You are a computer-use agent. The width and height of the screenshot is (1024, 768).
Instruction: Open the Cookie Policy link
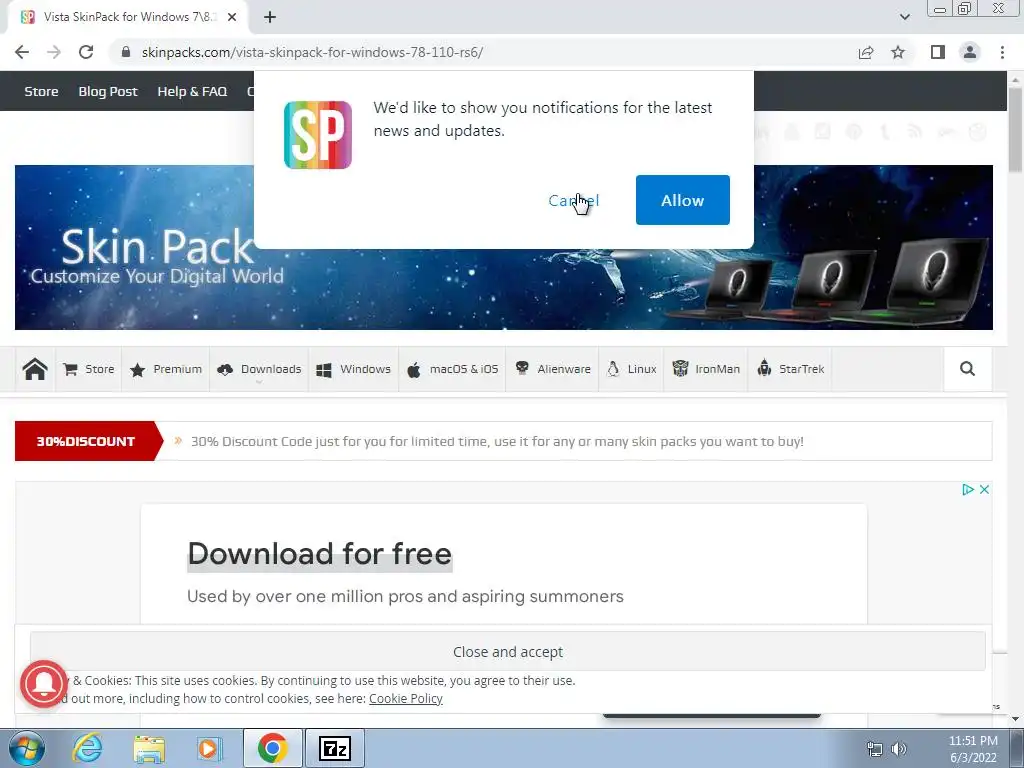click(406, 698)
